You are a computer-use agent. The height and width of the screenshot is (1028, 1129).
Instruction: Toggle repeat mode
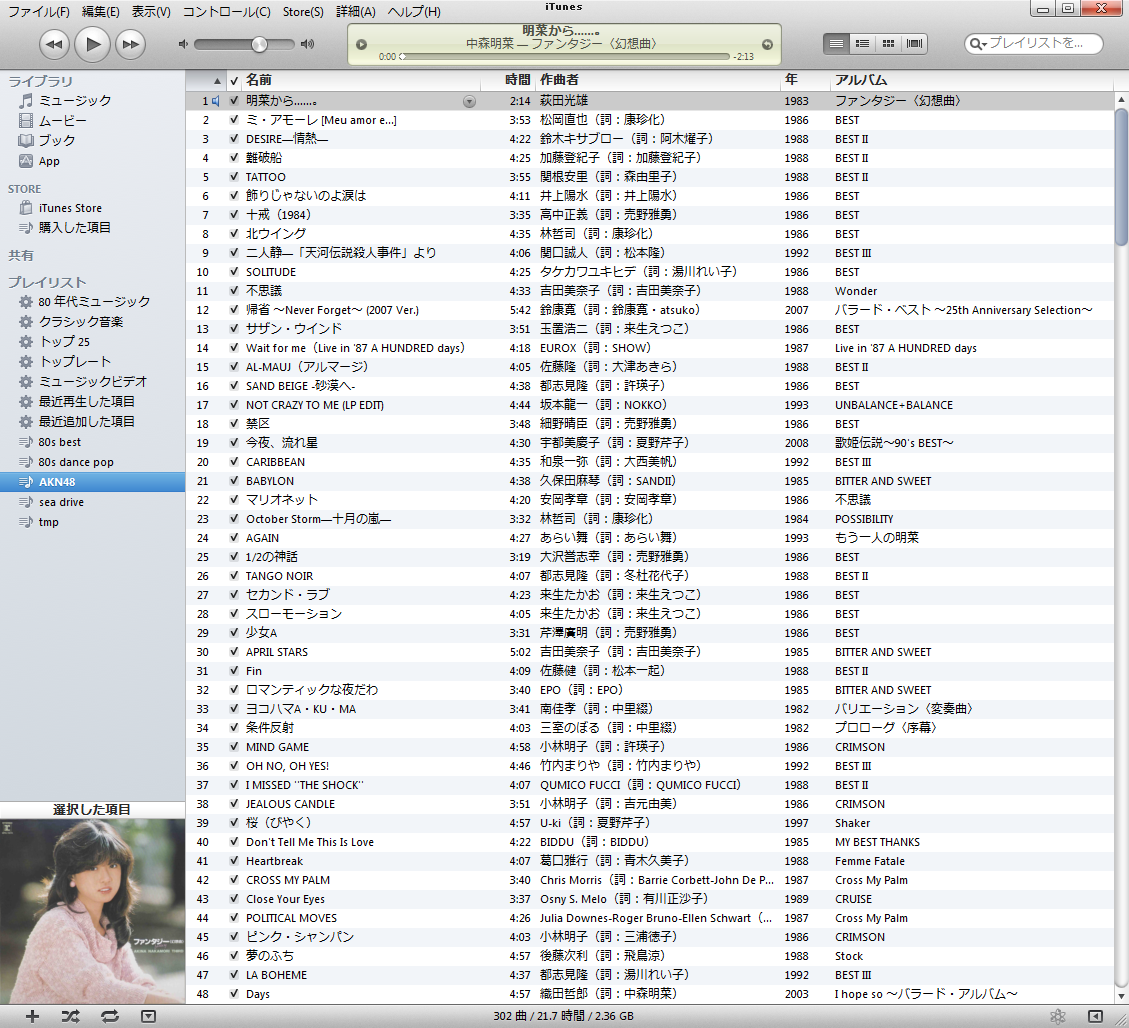tap(109, 1016)
